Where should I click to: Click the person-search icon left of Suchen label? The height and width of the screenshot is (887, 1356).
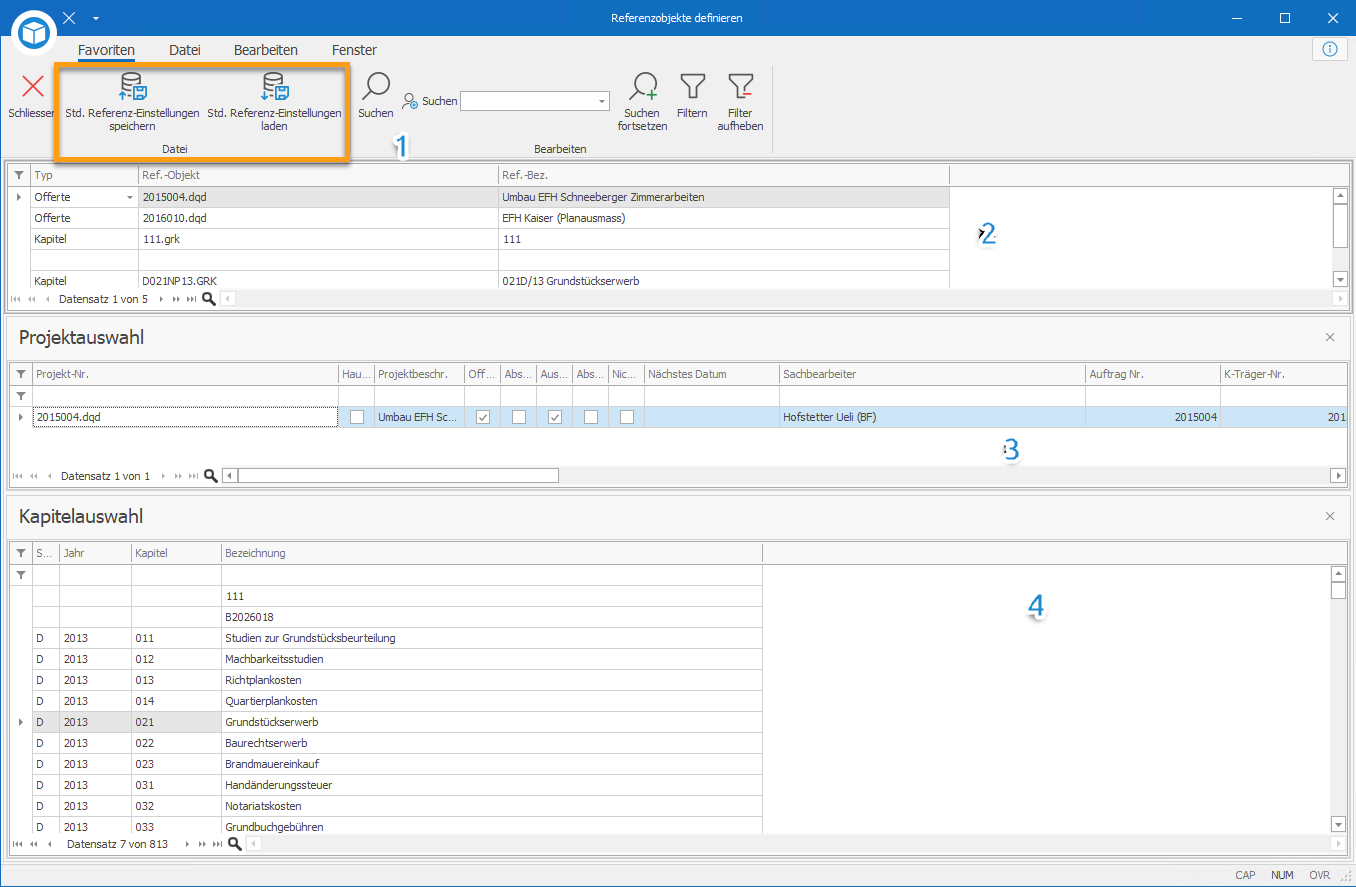(x=410, y=101)
